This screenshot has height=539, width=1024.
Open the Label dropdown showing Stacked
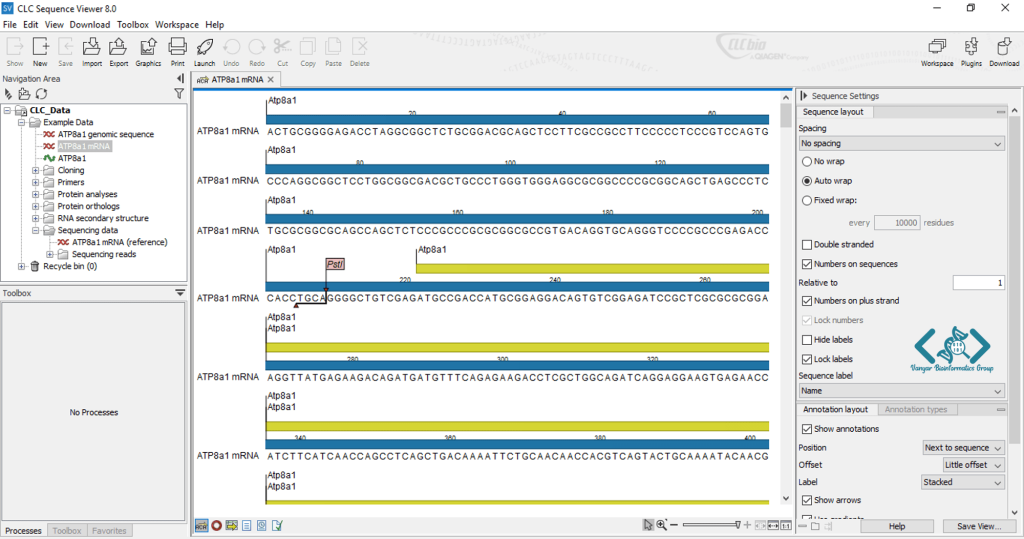point(962,482)
